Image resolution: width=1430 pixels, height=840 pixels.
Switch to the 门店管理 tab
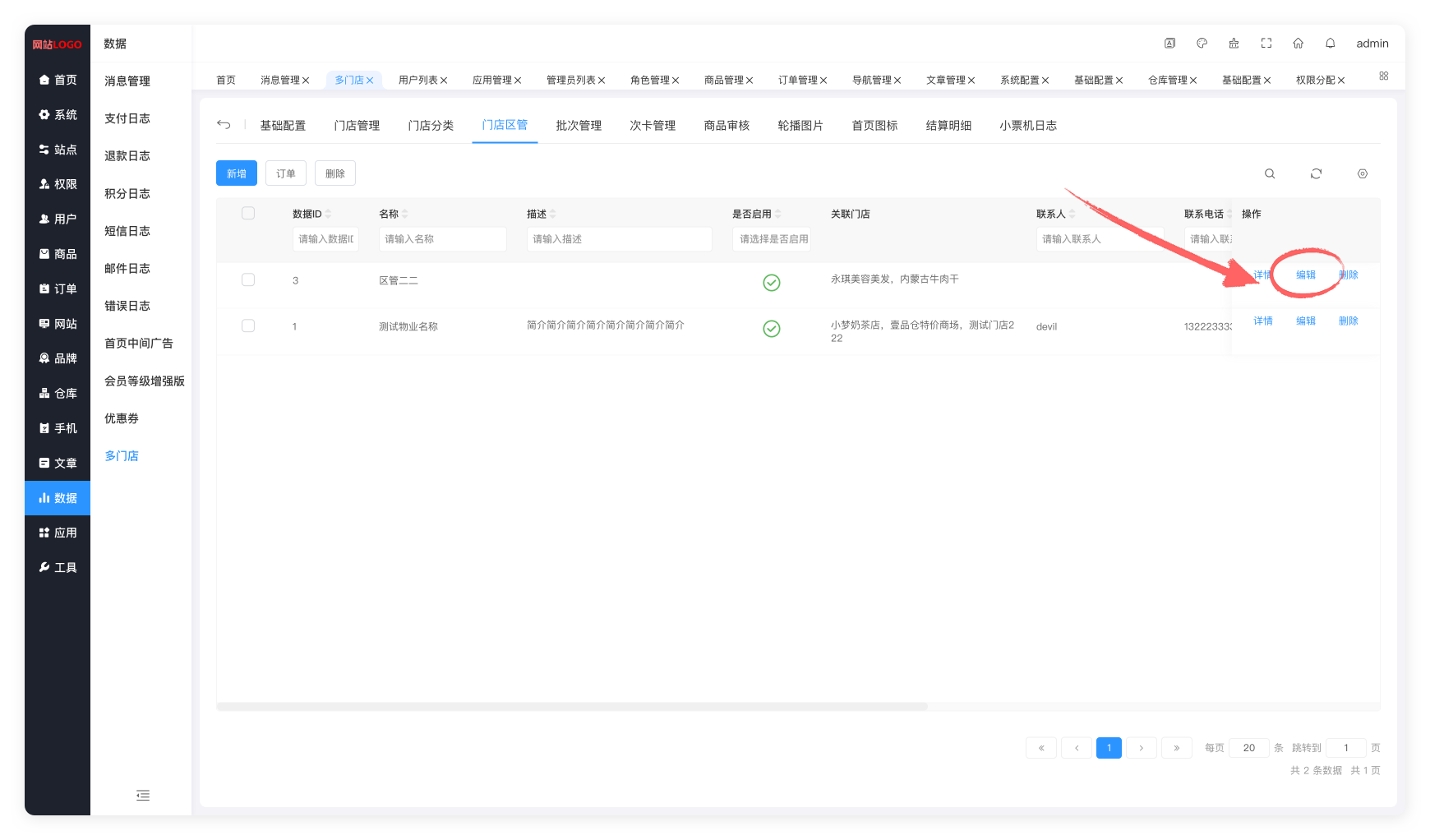(x=357, y=126)
